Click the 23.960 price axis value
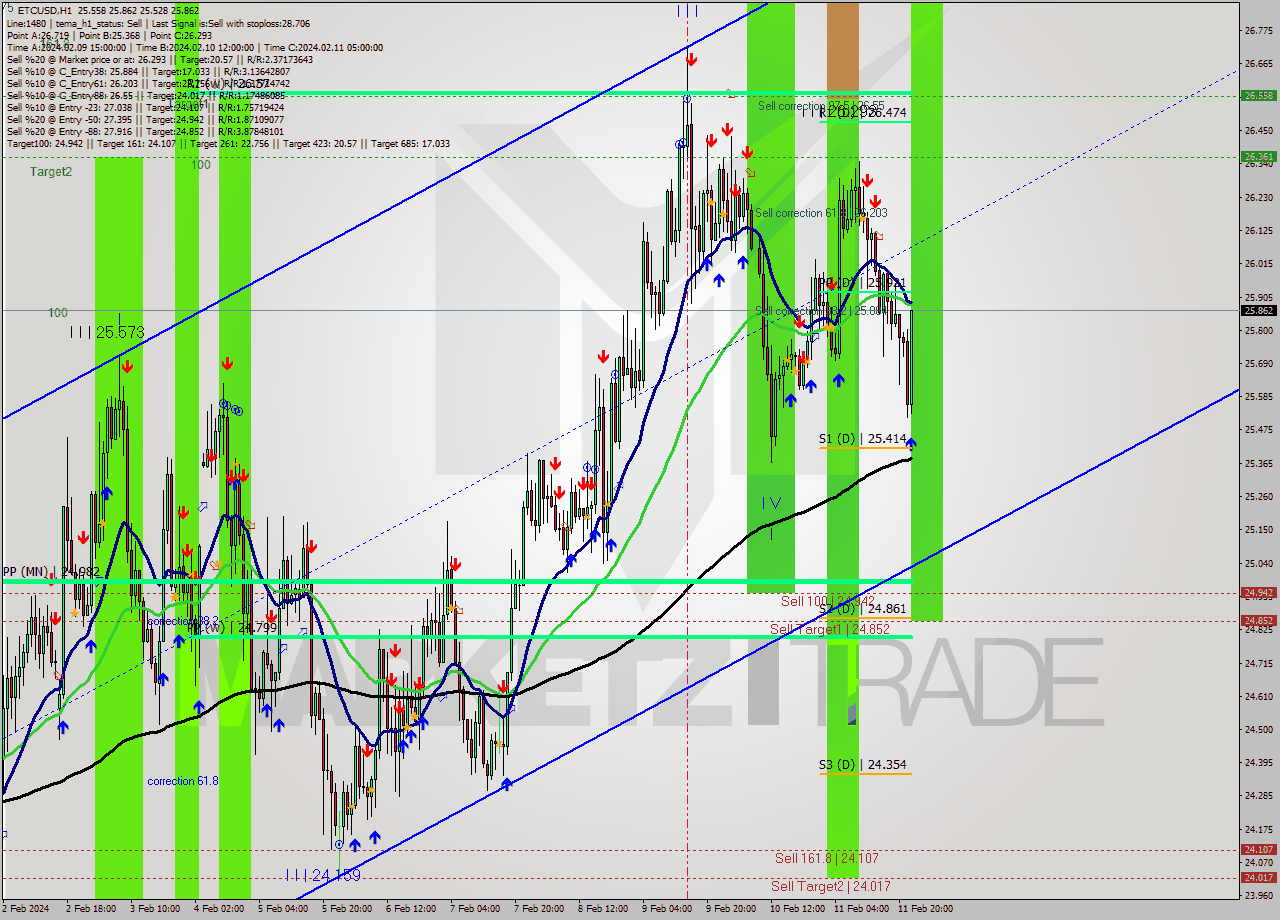Image resolution: width=1280 pixels, height=920 pixels. [1259, 895]
